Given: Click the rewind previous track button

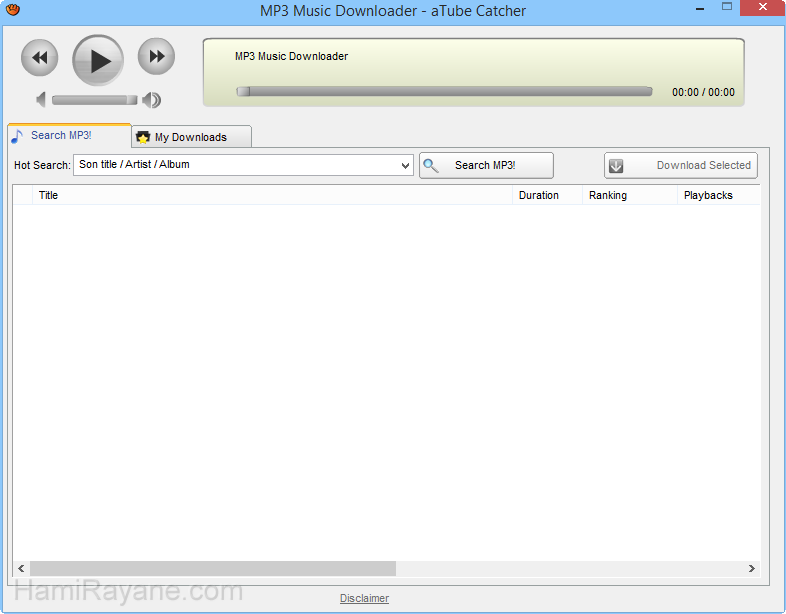Looking at the screenshot, I should pos(40,57).
